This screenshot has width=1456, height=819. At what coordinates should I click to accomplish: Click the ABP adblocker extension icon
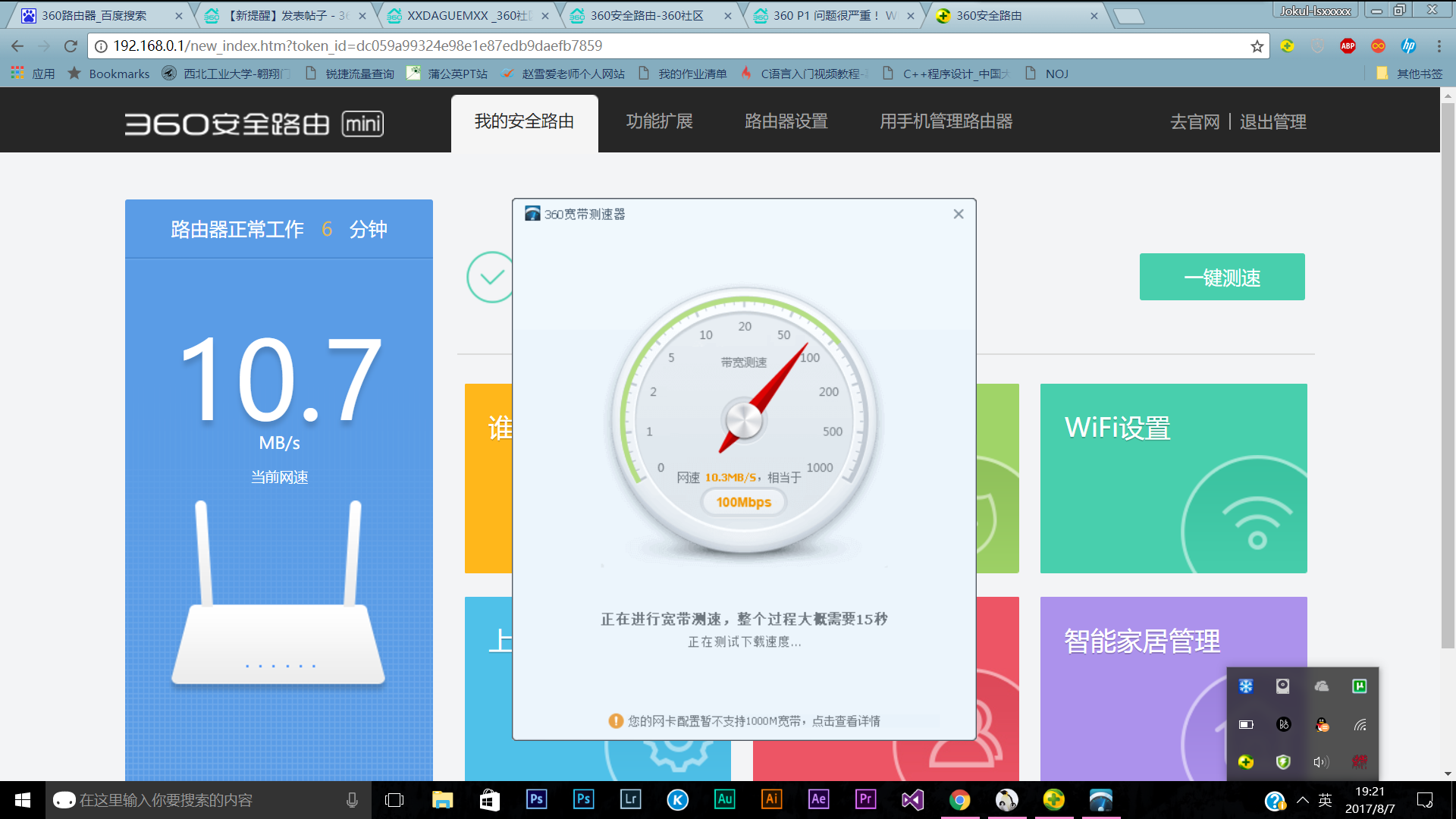click(x=1348, y=45)
